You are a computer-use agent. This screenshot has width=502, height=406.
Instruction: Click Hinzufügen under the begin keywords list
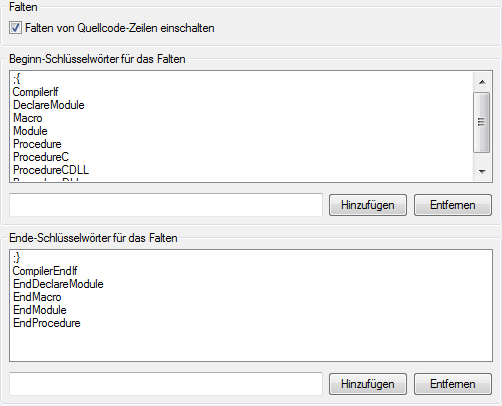click(x=368, y=205)
